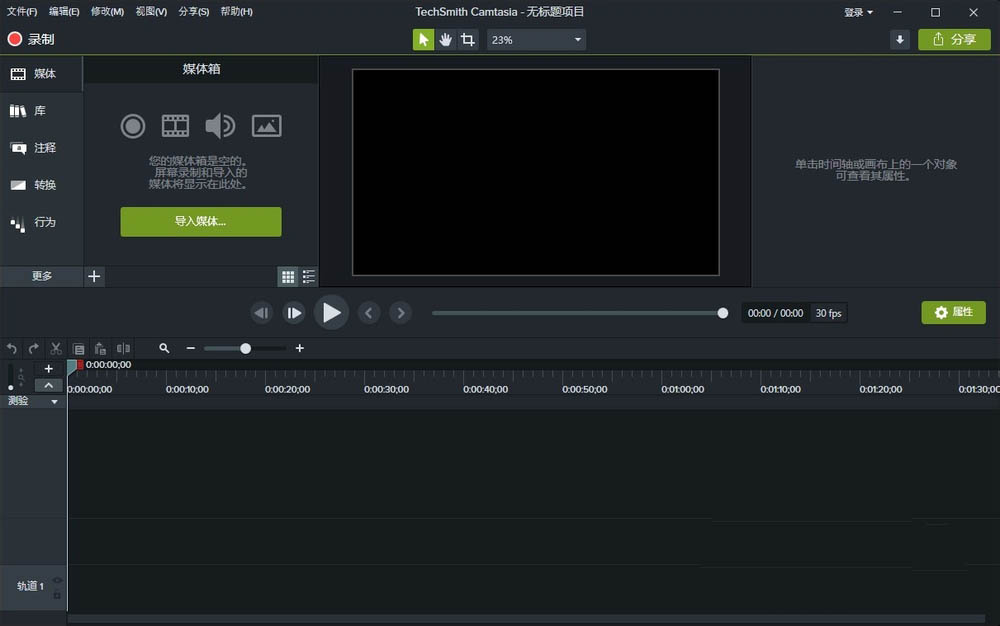
Task: Open the 测验 dropdown above the tracks
Action: (x=30, y=400)
